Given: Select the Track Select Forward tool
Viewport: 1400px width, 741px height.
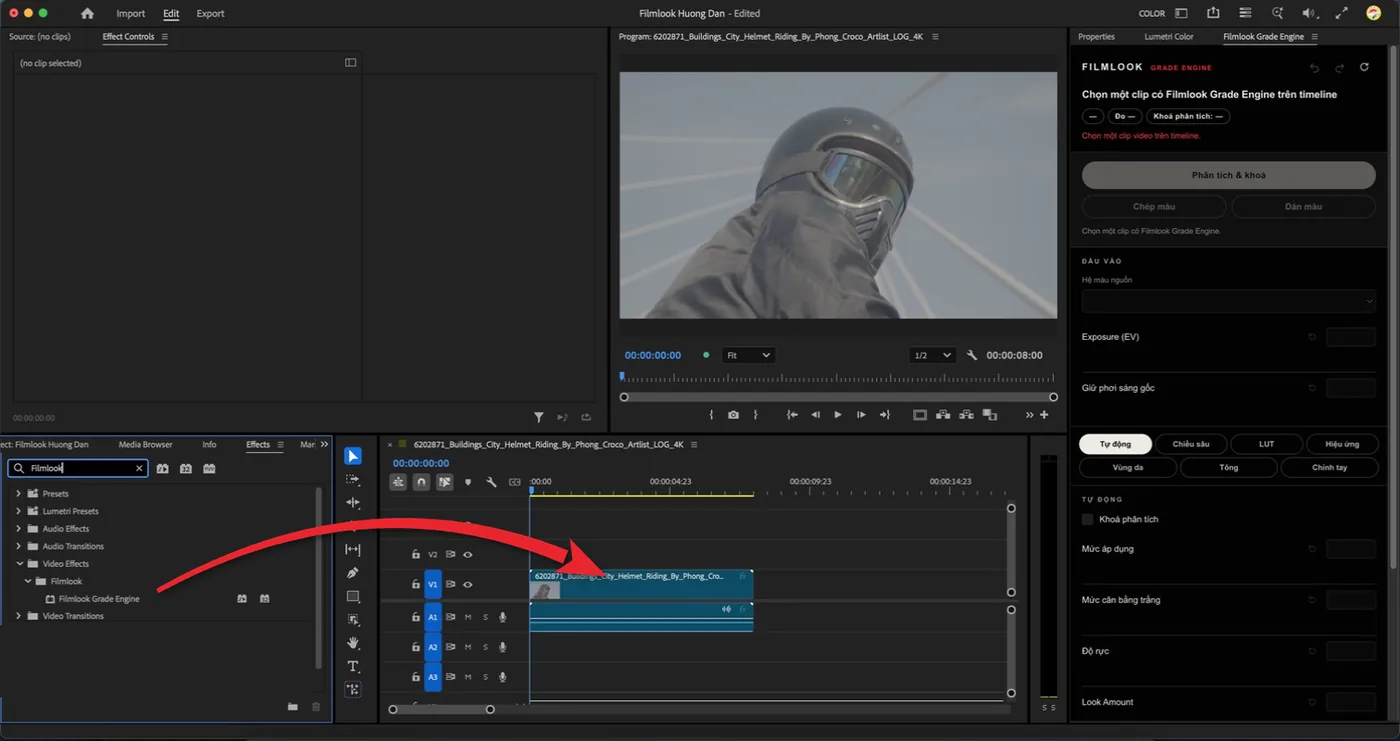Looking at the screenshot, I should pos(353,480).
